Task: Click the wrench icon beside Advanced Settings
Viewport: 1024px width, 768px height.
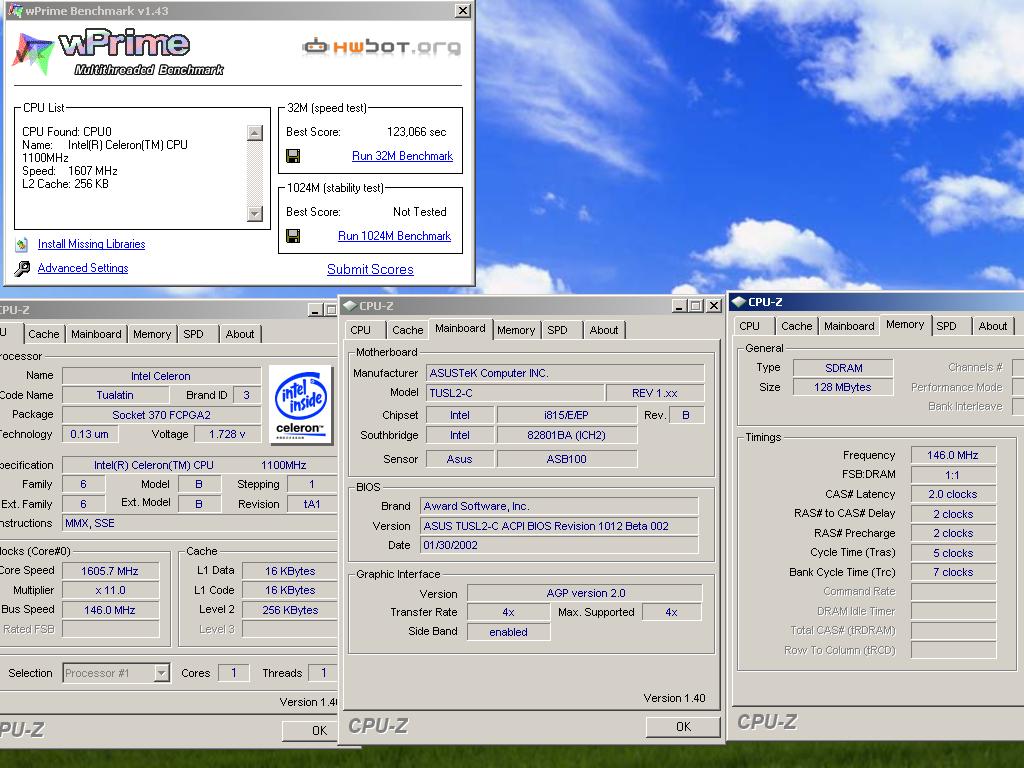Action: pos(22,268)
